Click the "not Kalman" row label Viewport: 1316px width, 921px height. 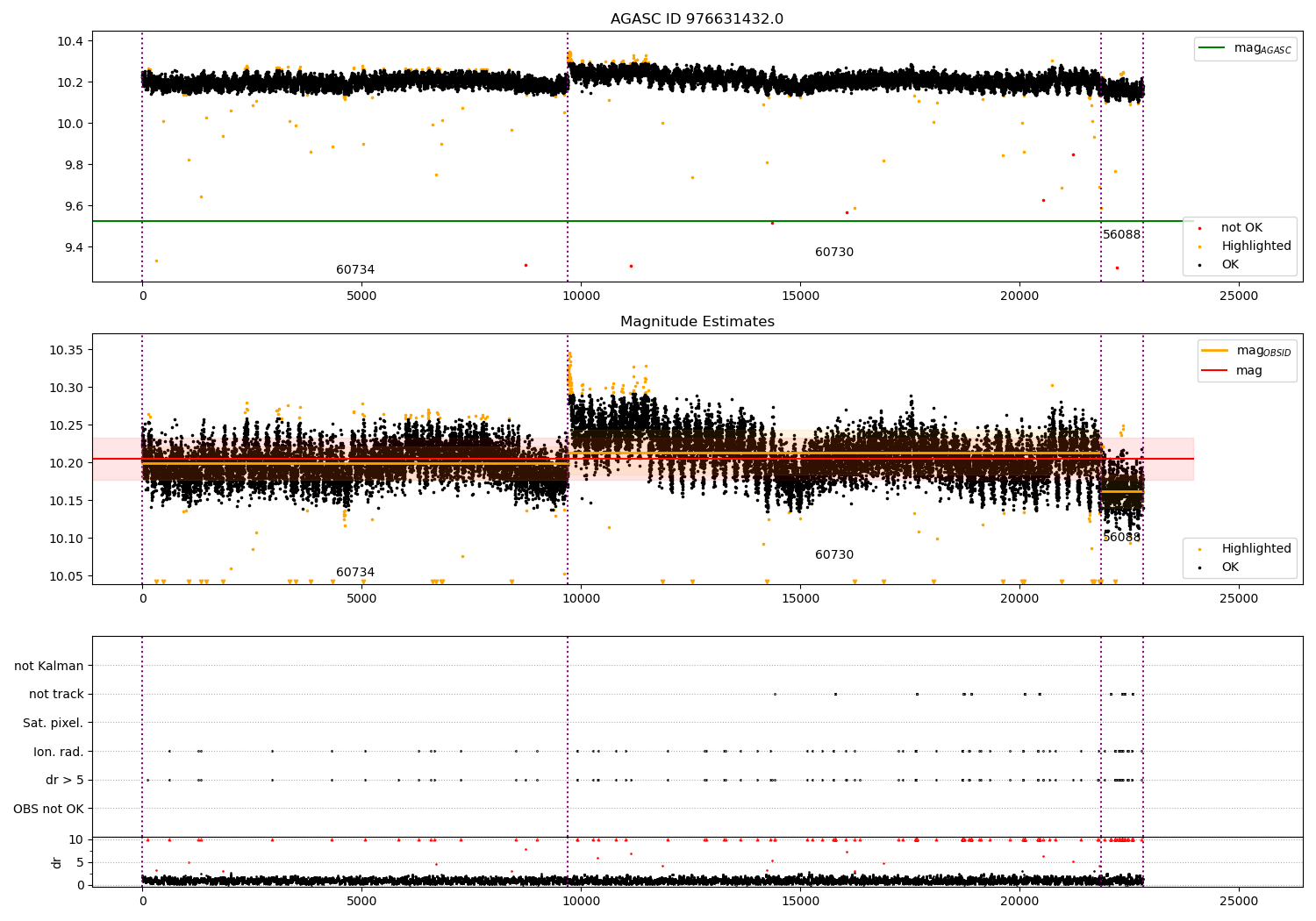[x=49, y=666]
